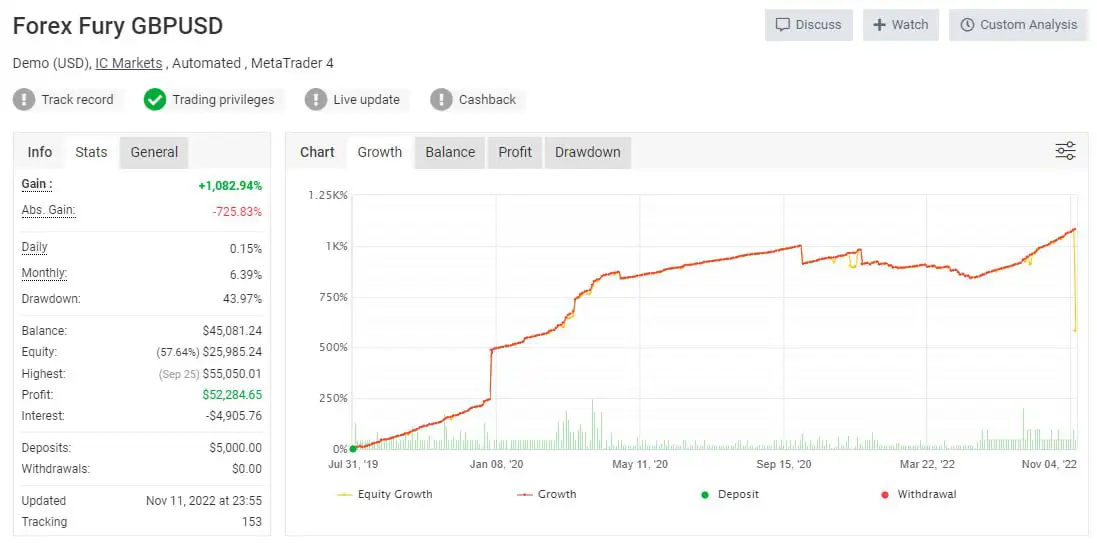Click the Custom Analysis clock icon

point(967,25)
